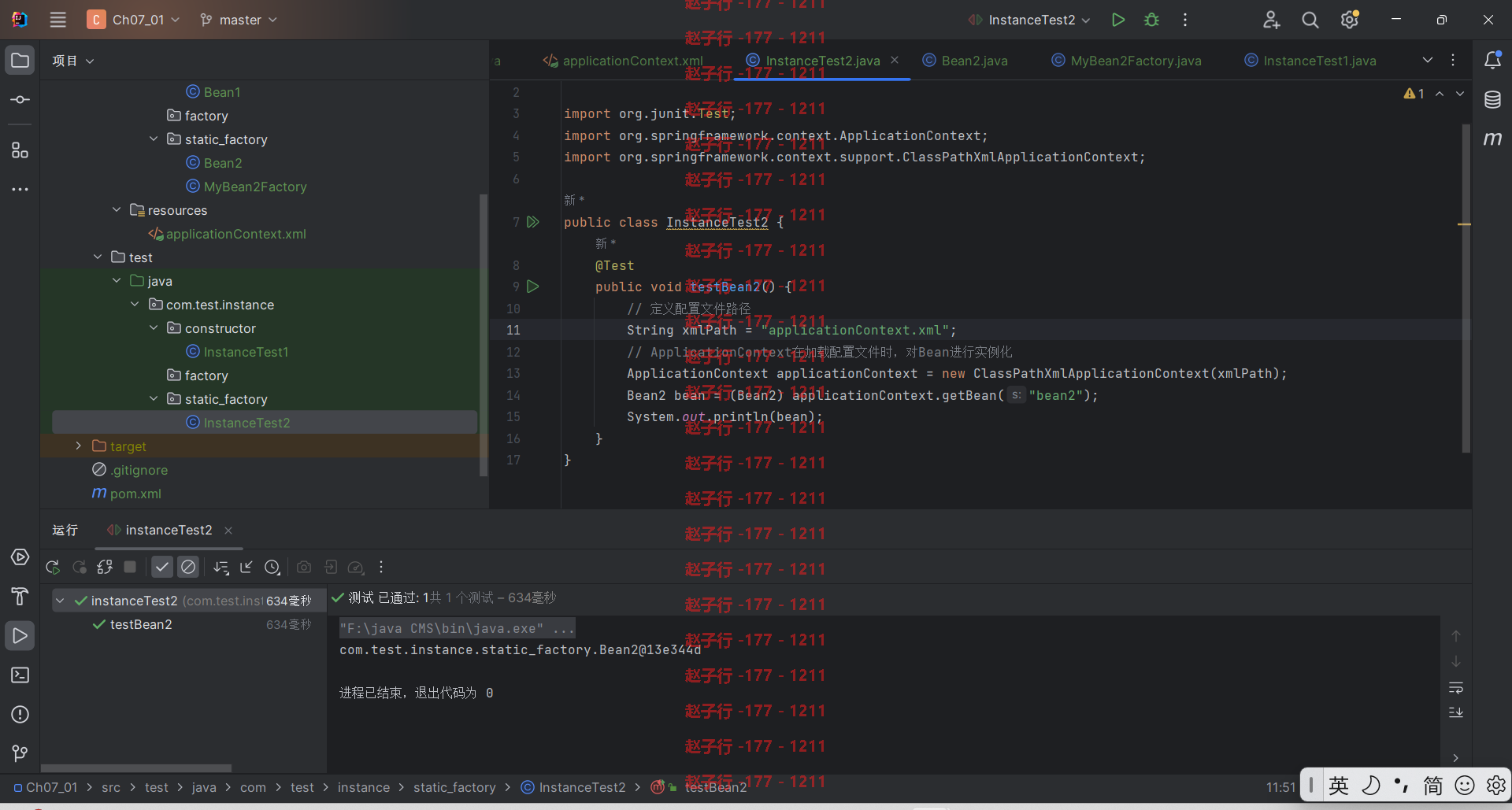1512x810 pixels.
Task: Toggle showing passed tests
Action: (x=162, y=567)
